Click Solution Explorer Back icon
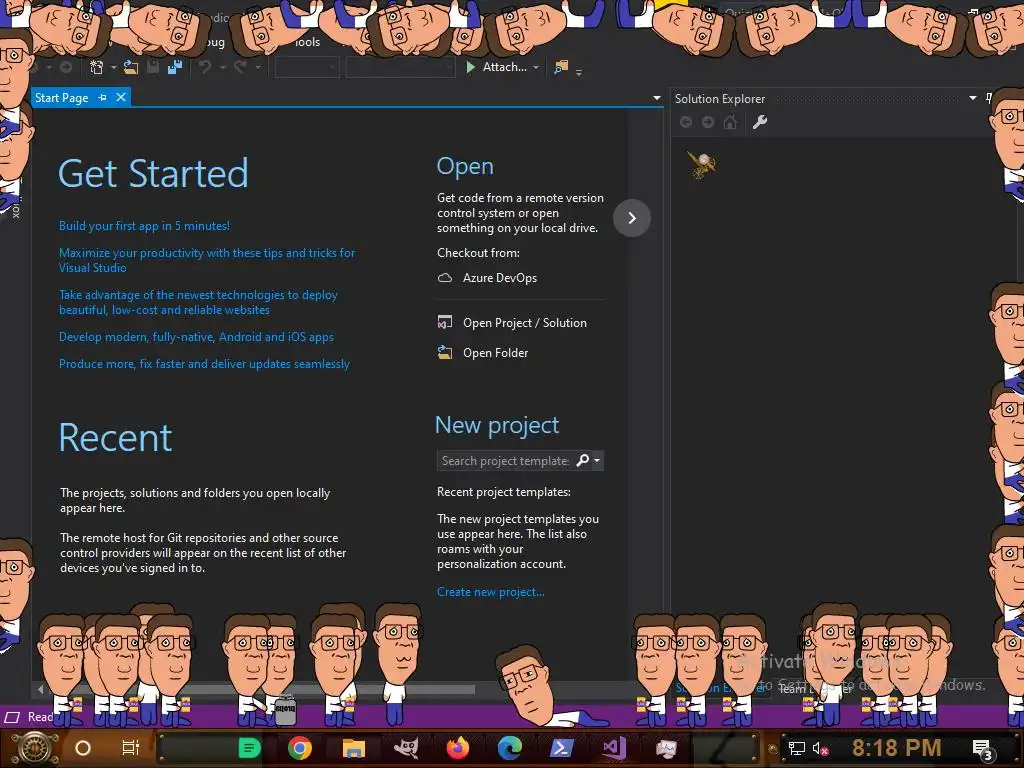The image size is (1024, 768). (686, 122)
